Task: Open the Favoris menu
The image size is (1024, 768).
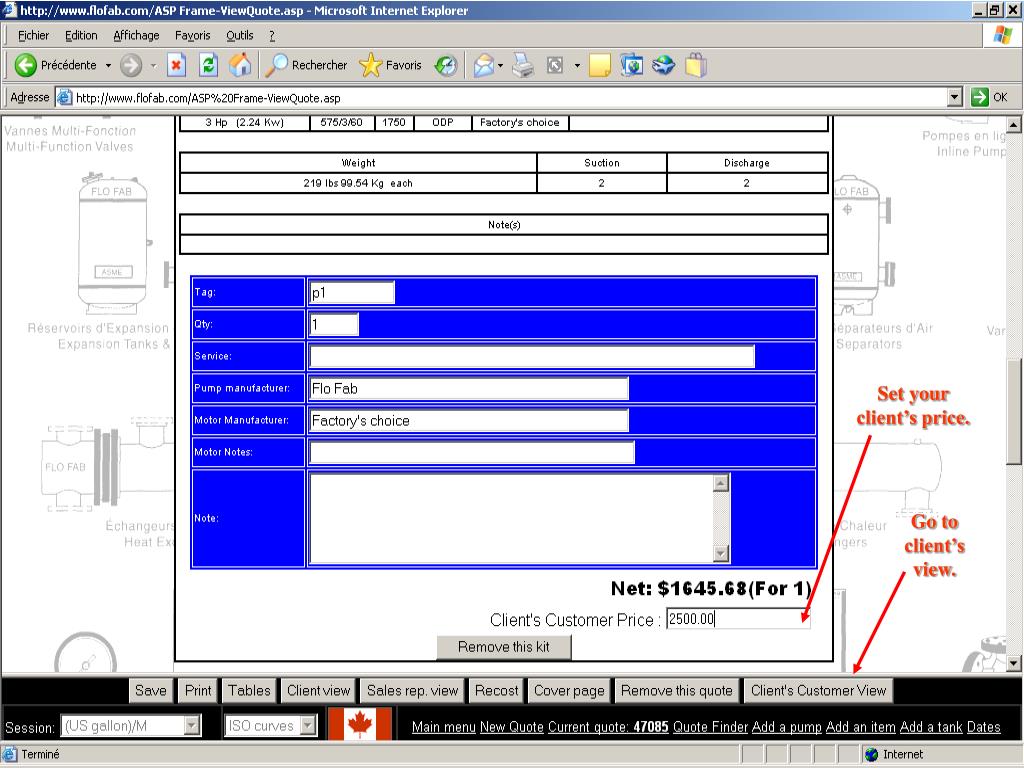Action: [x=193, y=35]
